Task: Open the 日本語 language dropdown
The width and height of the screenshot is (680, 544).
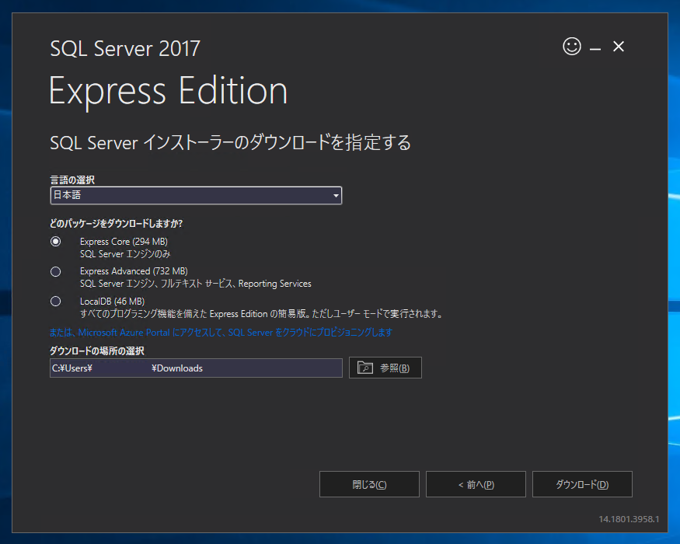Action: (196, 195)
